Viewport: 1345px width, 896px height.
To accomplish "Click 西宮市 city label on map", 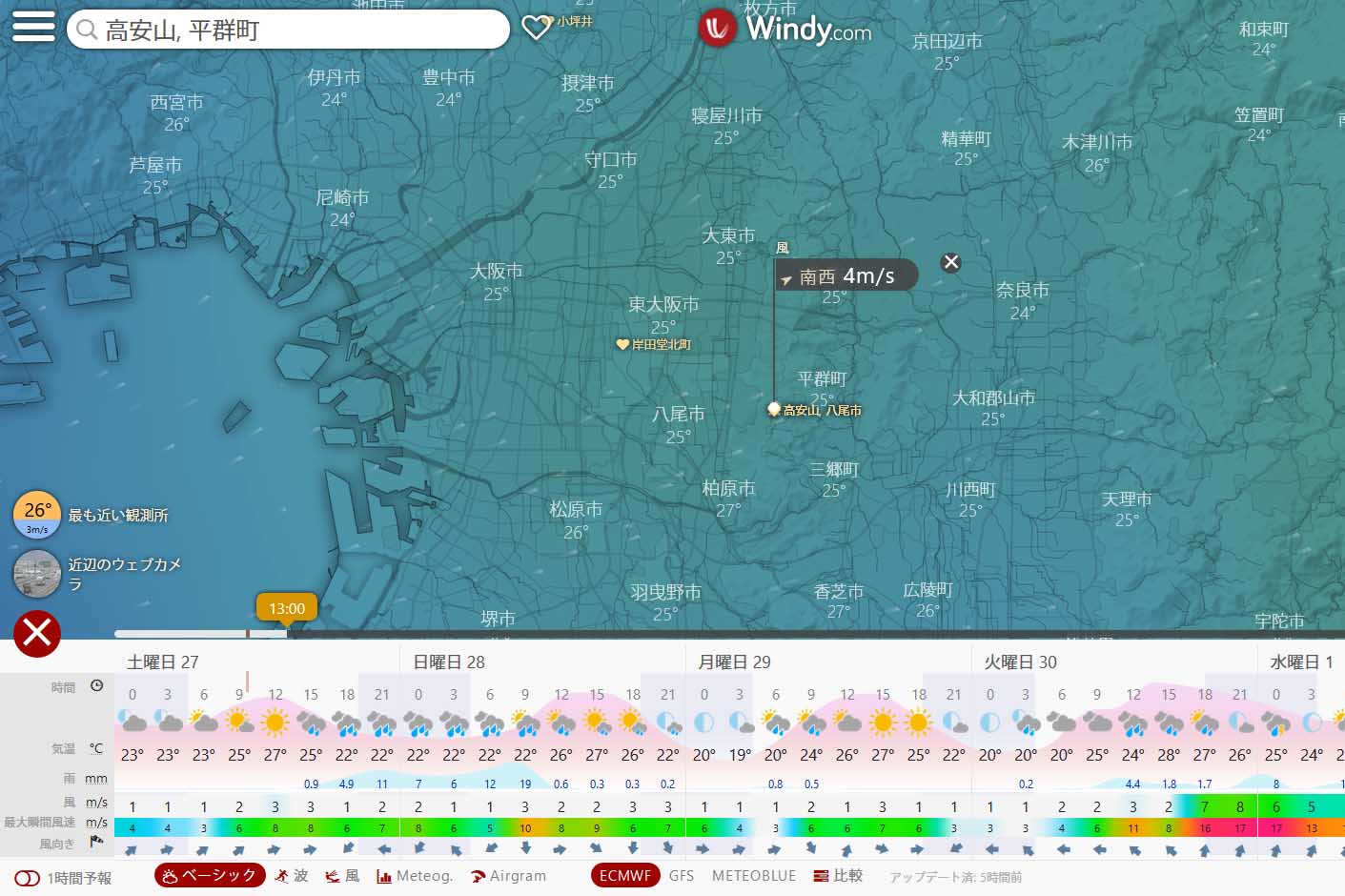I will coord(176,102).
